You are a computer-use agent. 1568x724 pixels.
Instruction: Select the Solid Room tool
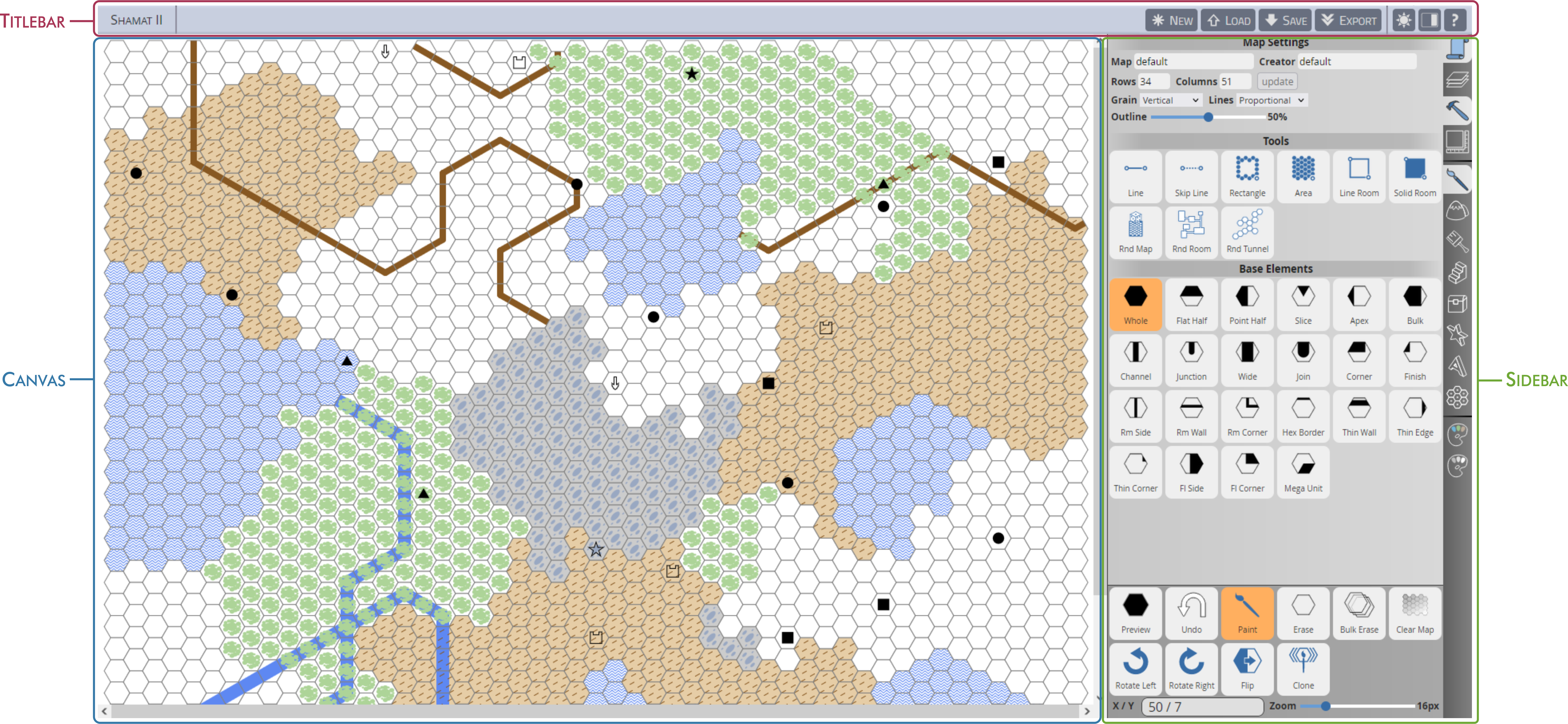pyautogui.click(x=1415, y=176)
